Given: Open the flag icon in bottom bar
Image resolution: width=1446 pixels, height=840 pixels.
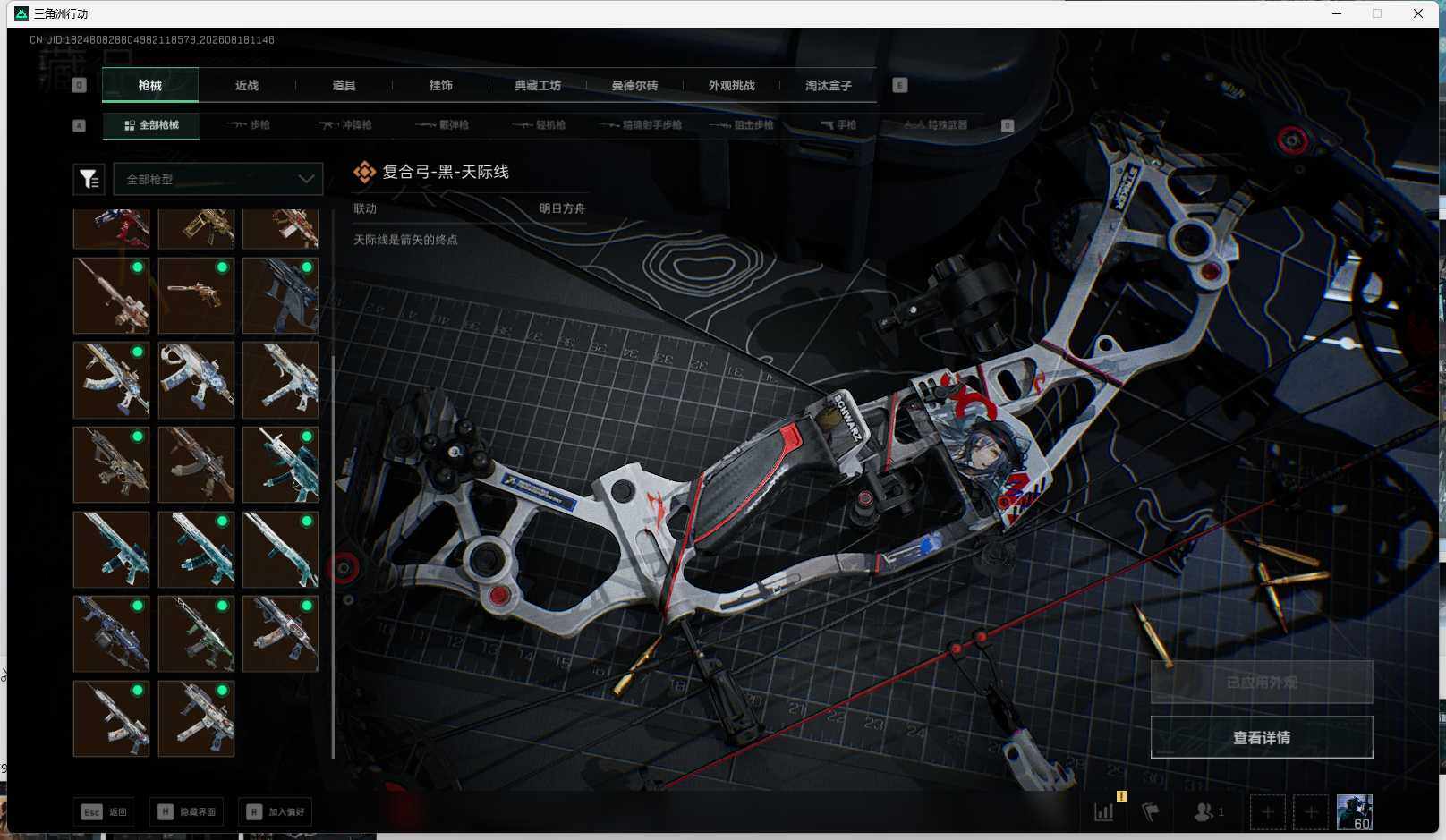Looking at the screenshot, I should (x=1151, y=811).
